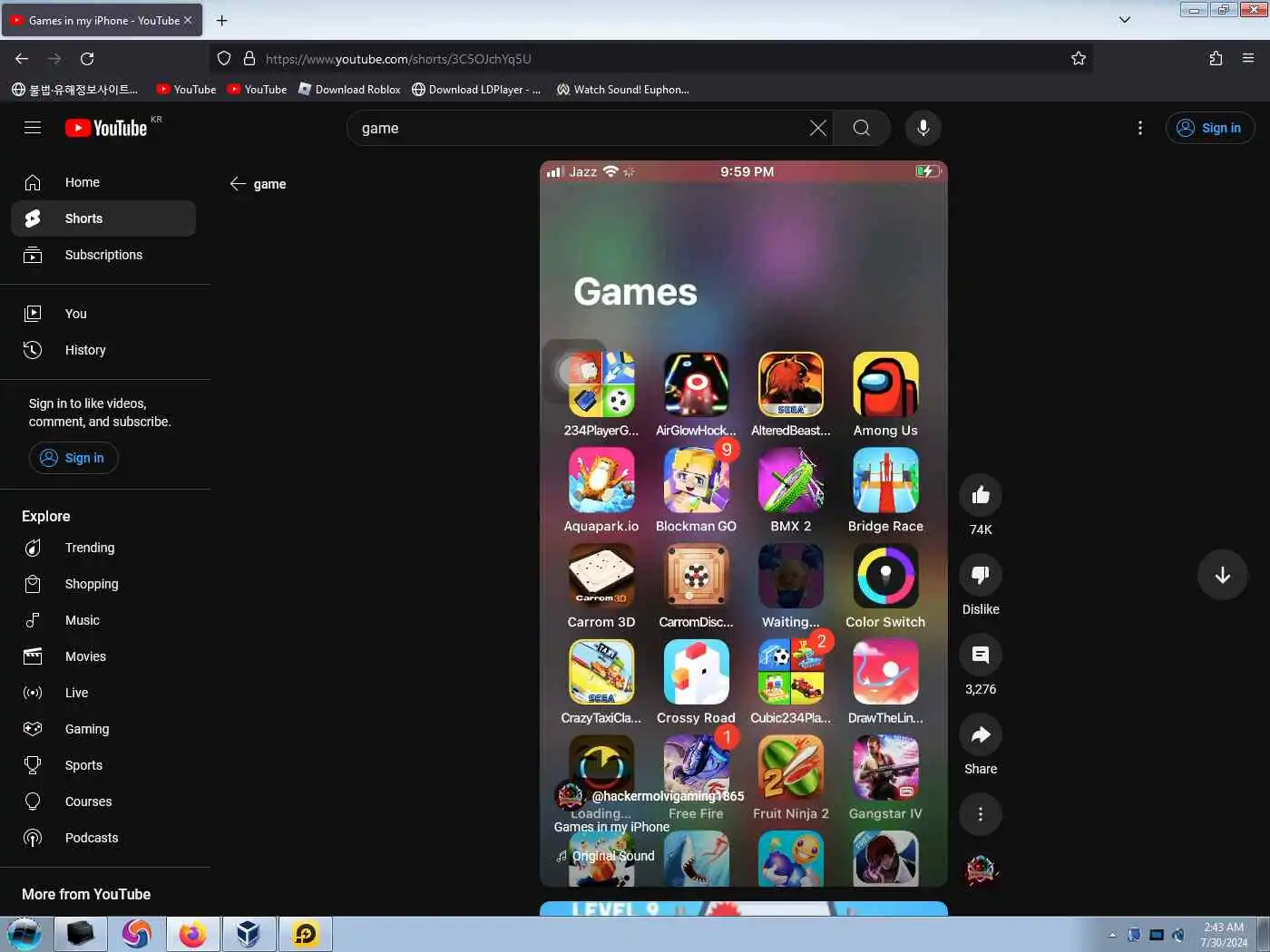Open YouTube settings three-dot menu in header
Screen dimensions: 1270x952
point(1140,128)
